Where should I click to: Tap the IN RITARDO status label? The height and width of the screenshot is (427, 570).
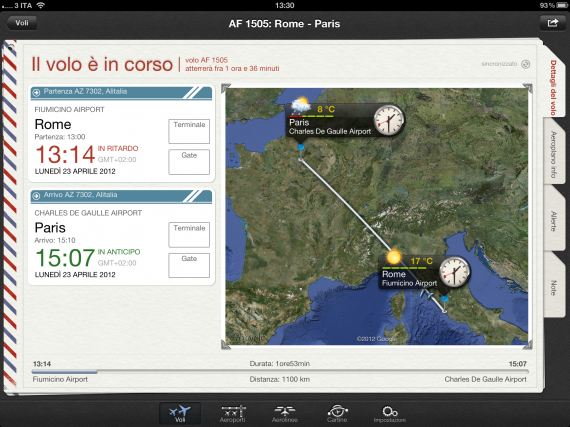tap(118, 148)
